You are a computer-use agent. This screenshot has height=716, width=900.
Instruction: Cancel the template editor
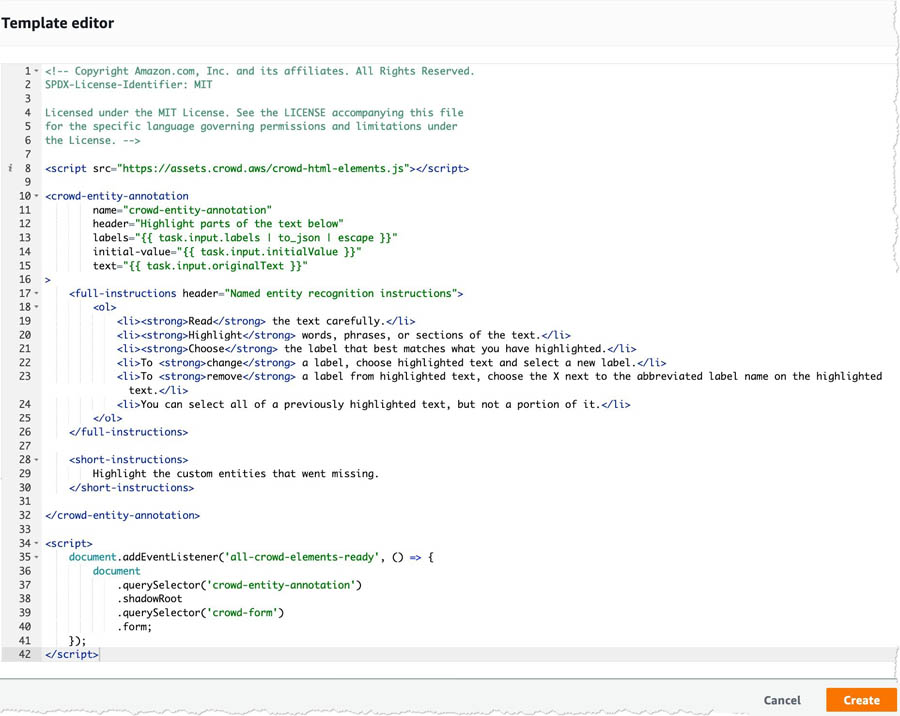point(782,700)
